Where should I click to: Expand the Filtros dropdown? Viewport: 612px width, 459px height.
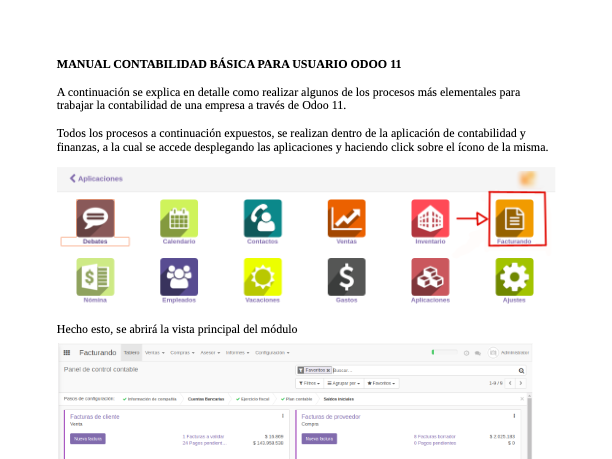point(309,383)
